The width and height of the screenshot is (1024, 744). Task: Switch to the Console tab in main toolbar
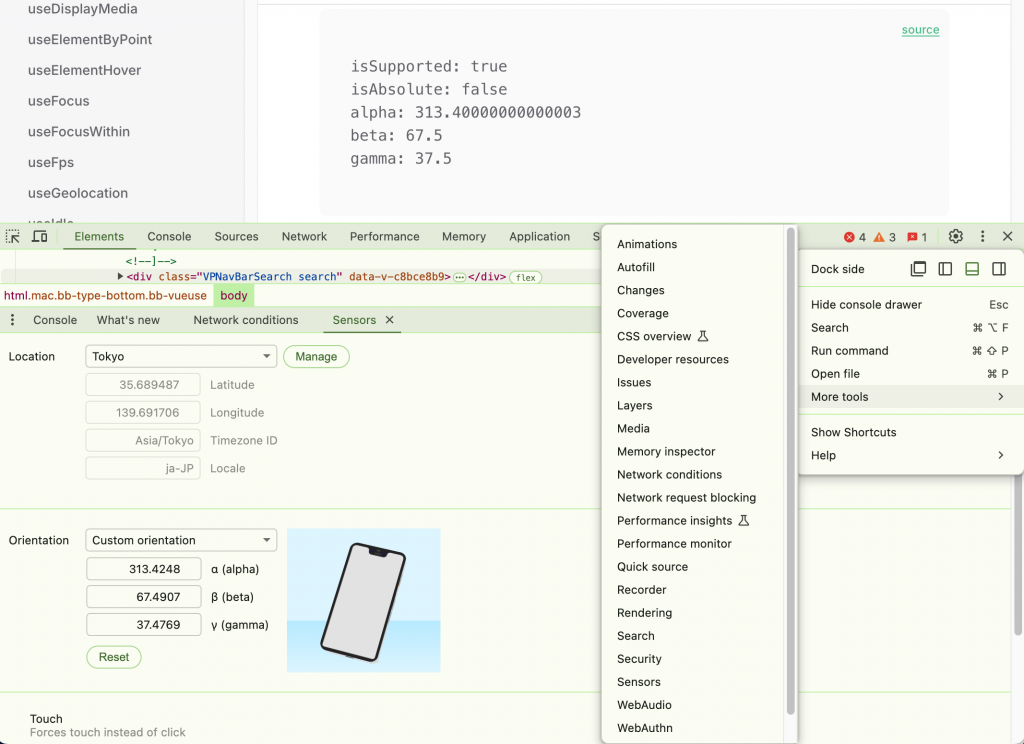tap(169, 236)
